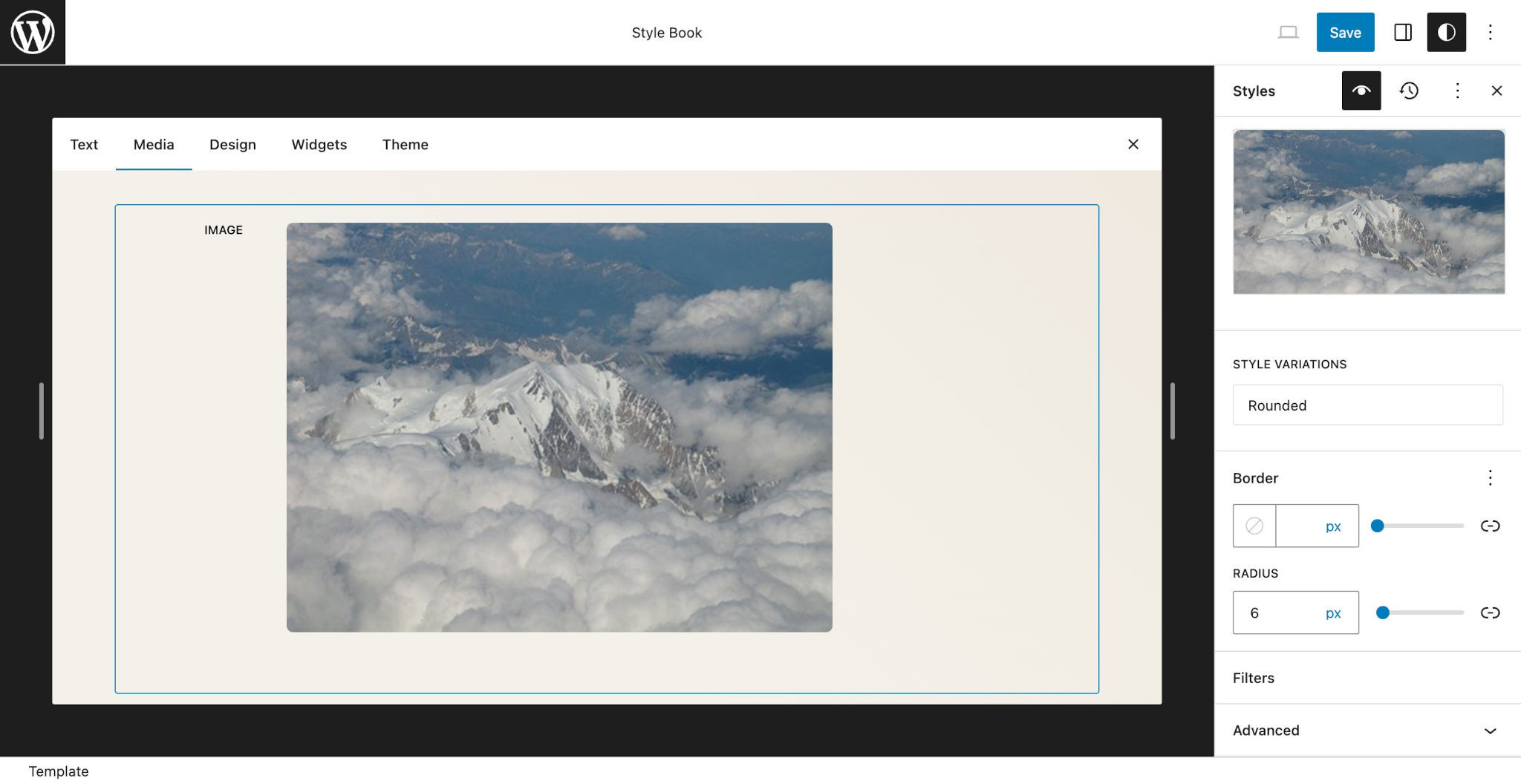This screenshot has height=784, width=1521.
Task: Click the link icon beside border width slider
Action: (x=1490, y=526)
